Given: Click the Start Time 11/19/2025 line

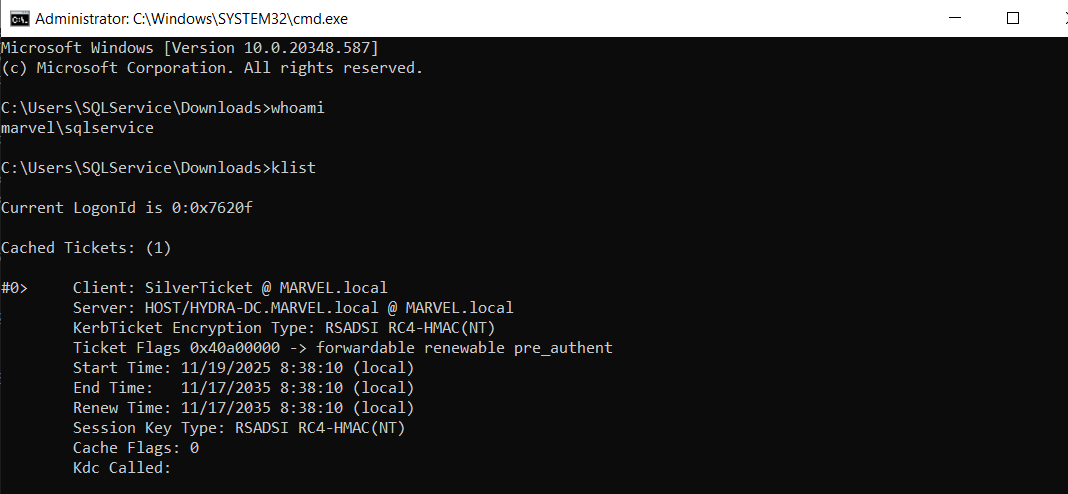Looking at the screenshot, I should point(243,368).
